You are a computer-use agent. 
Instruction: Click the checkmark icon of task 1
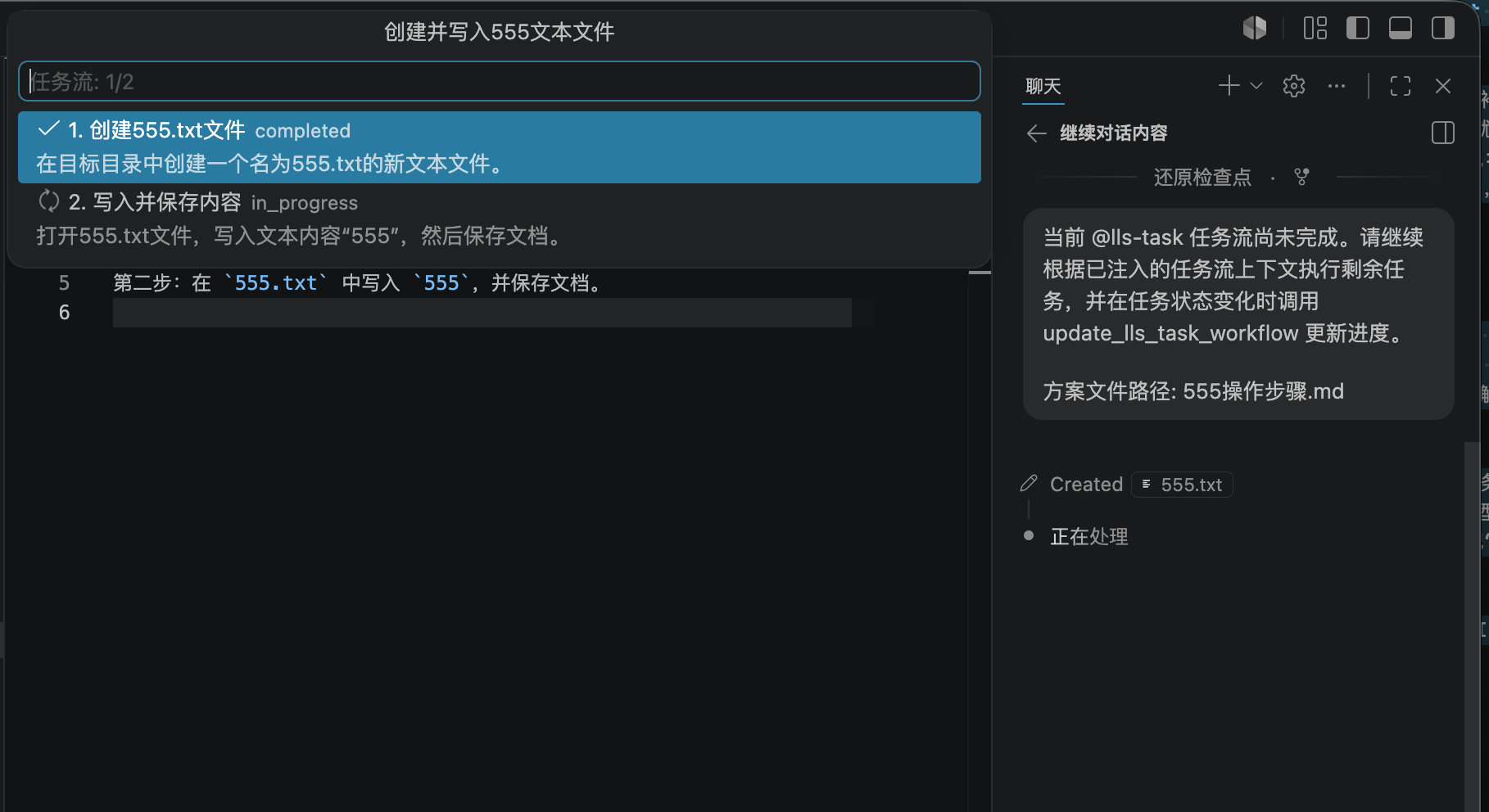click(x=49, y=129)
